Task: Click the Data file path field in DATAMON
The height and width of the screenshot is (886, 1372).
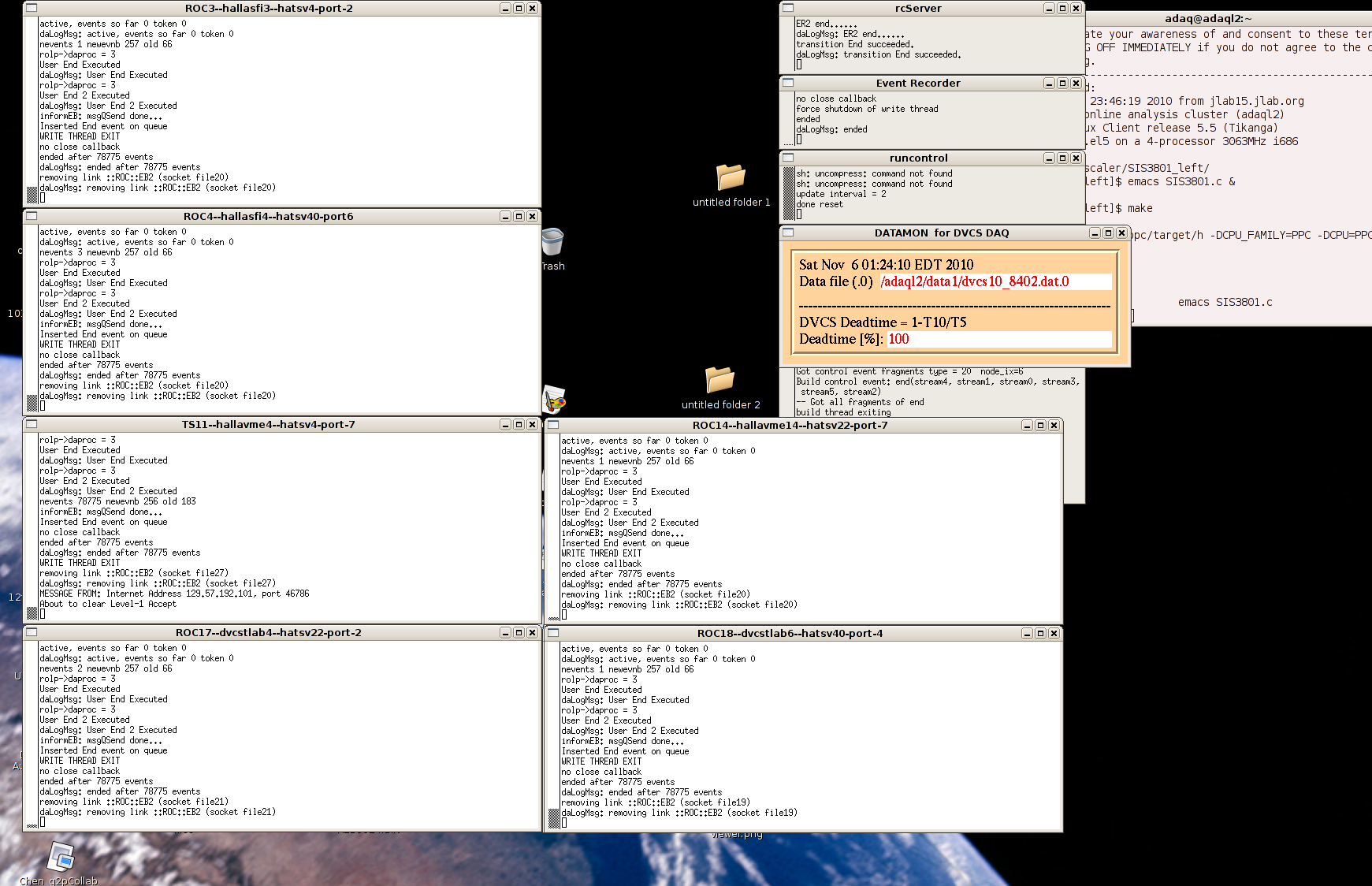Action: (995, 281)
